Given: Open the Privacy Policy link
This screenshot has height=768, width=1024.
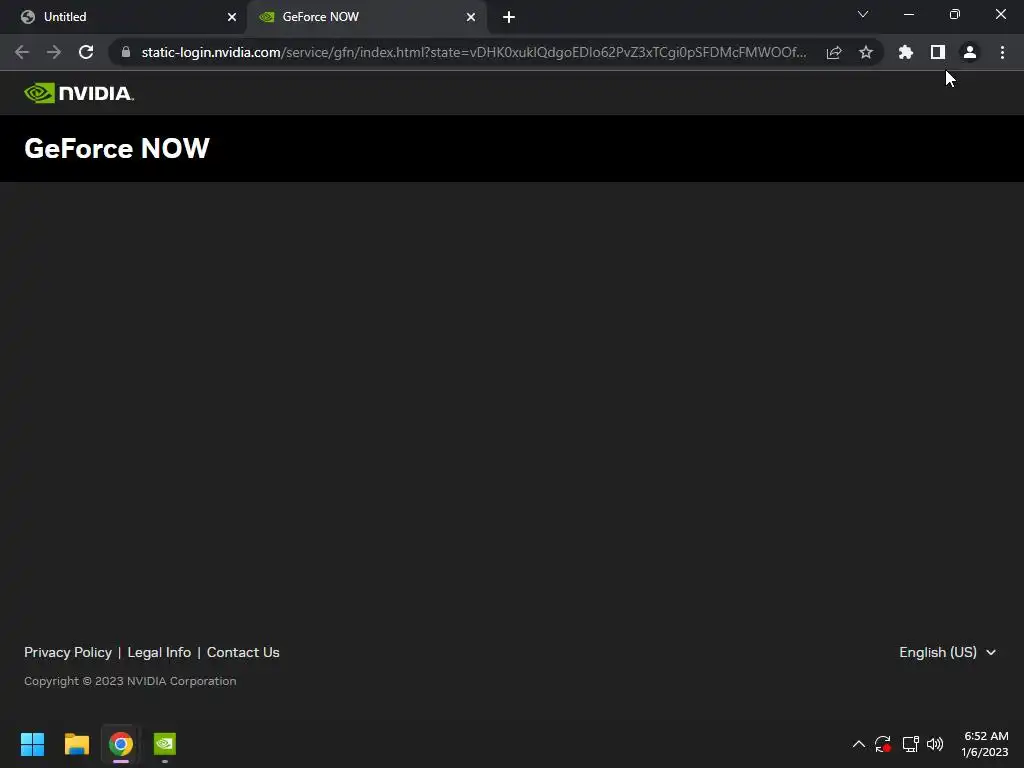Looking at the screenshot, I should 68,652.
